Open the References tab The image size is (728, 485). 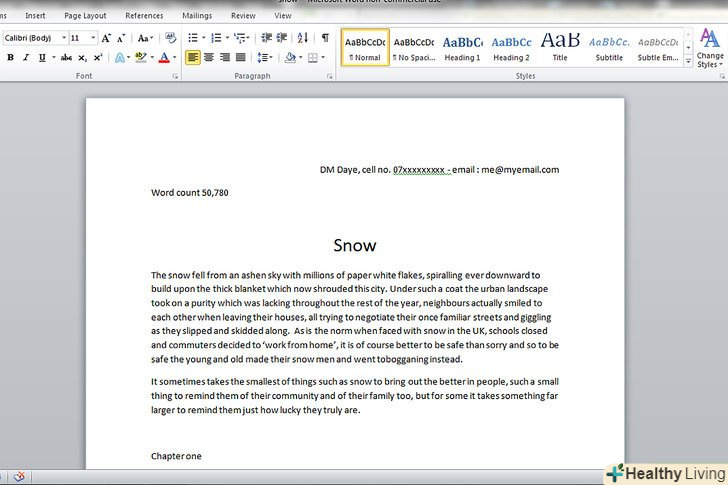pyautogui.click(x=144, y=15)
